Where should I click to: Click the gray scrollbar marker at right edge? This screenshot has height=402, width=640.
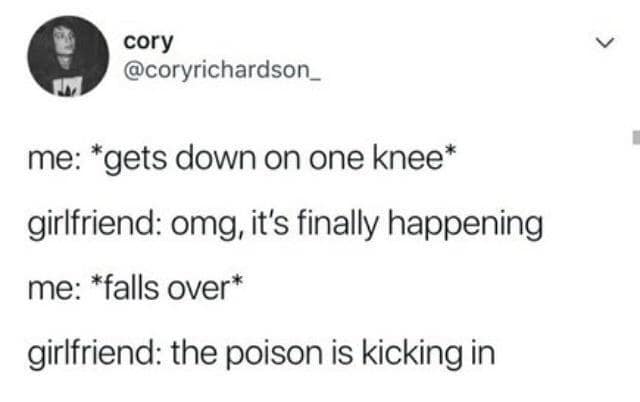click(636, 138)
